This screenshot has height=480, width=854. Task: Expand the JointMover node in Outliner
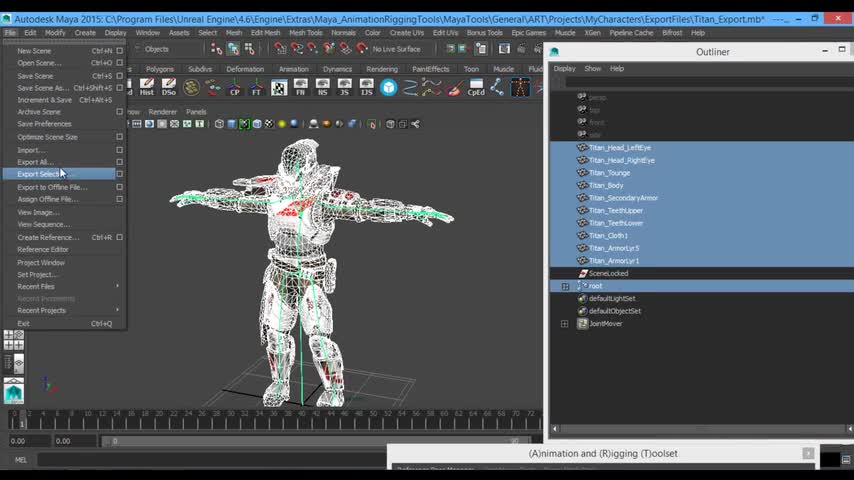pos(565,324)
